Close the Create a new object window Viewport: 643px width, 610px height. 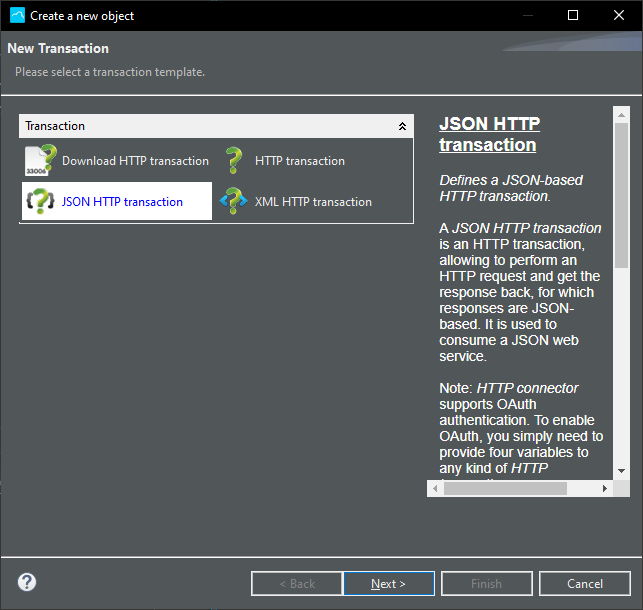point(619,15)
